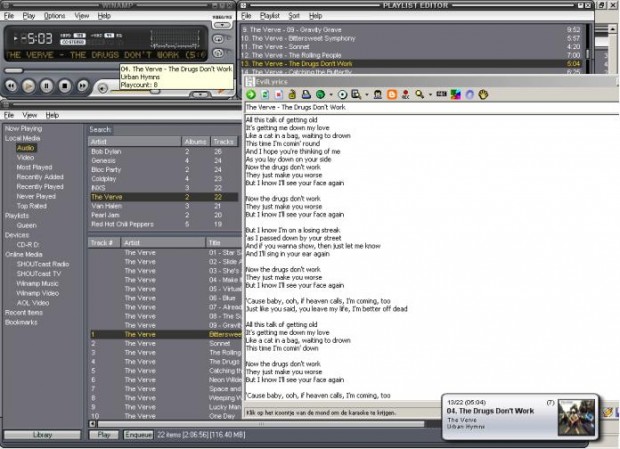Sort artists by the Albums column header

pyautogui.click(x=195, y=141)
